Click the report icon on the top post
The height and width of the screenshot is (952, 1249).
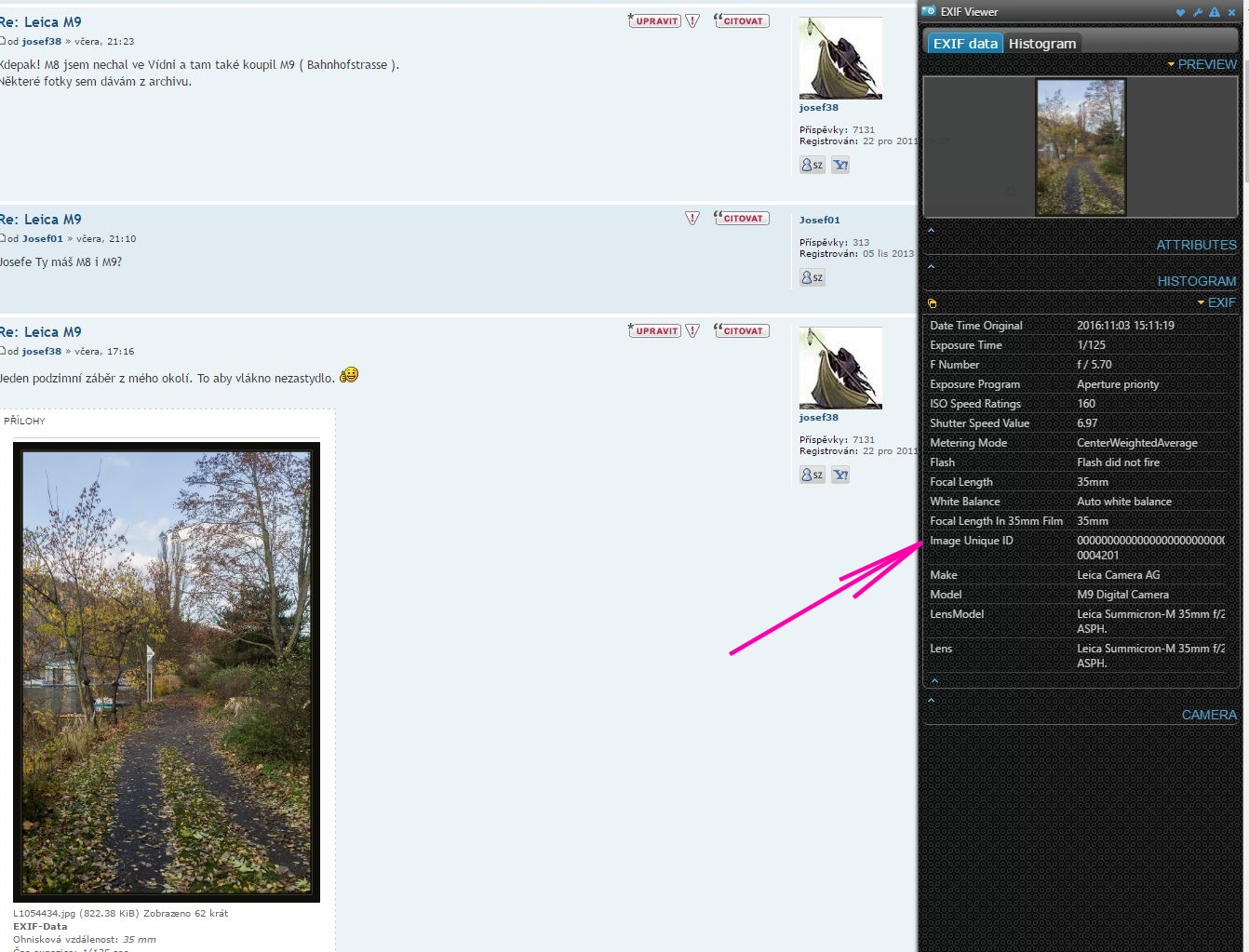click(692, 20)
